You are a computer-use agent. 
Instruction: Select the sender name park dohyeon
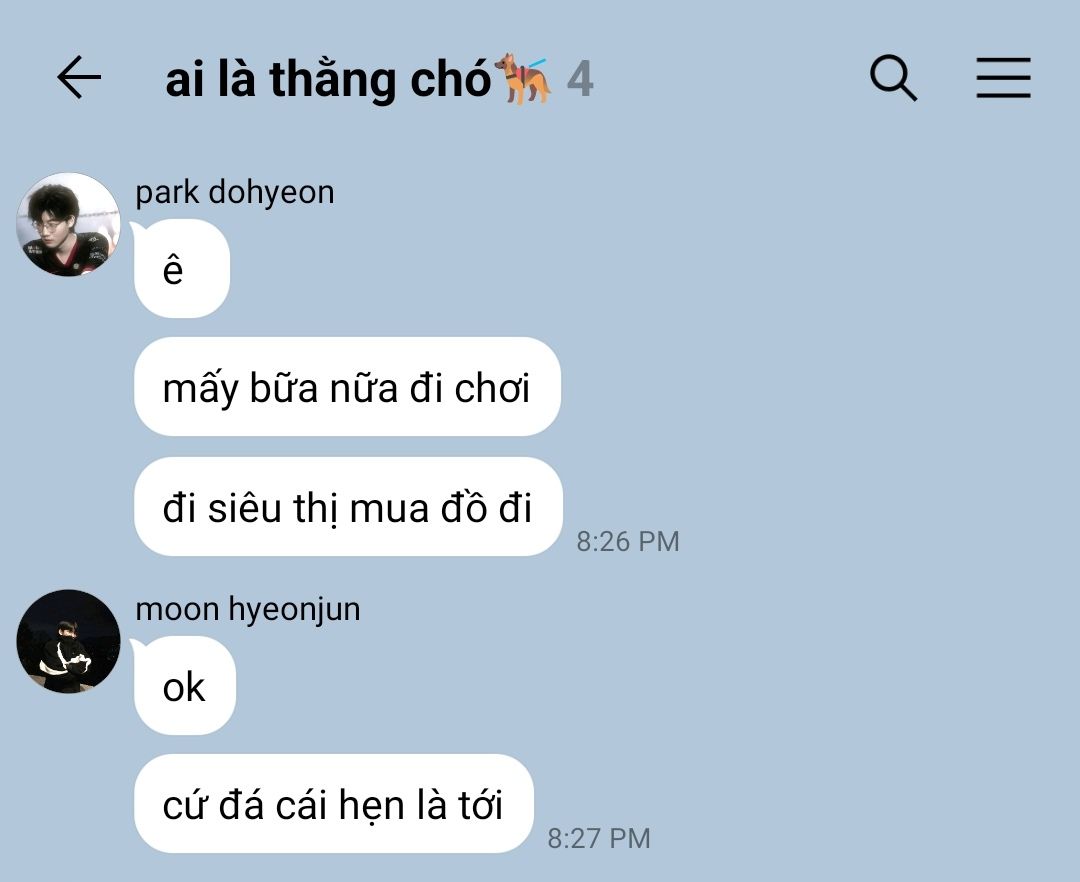235,192
